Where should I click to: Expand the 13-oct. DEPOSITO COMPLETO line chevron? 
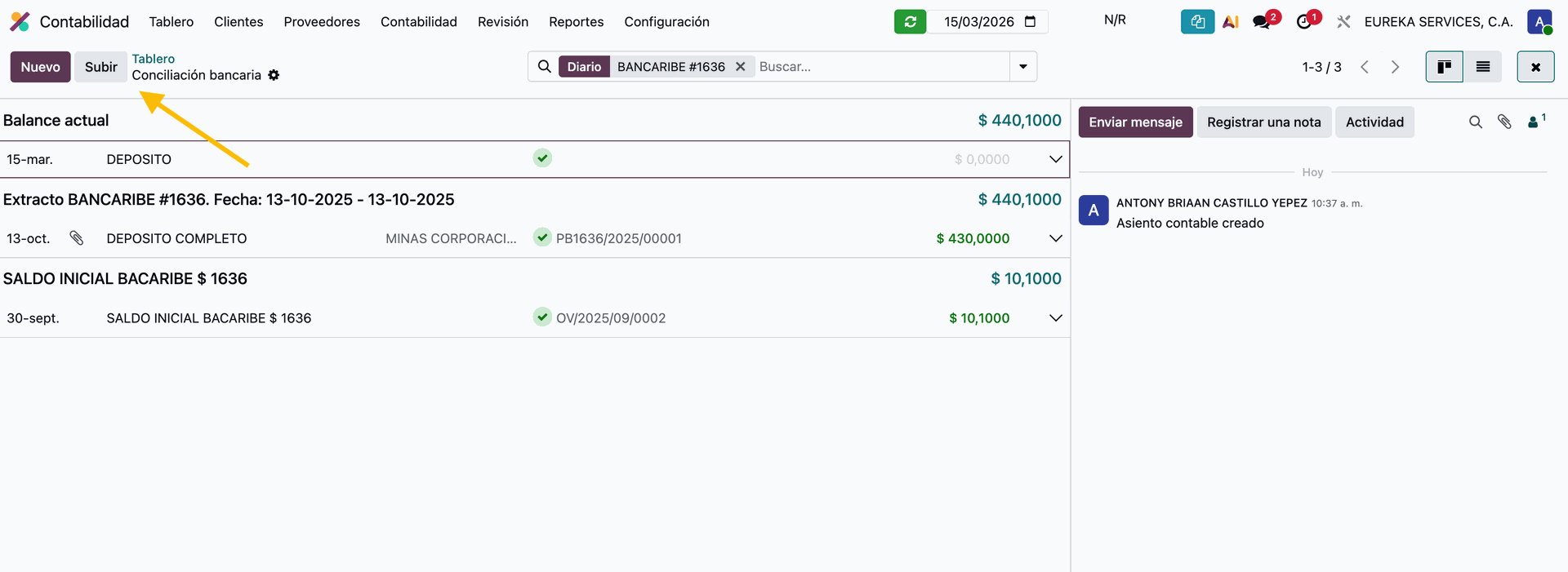(x=1055, y=238)
